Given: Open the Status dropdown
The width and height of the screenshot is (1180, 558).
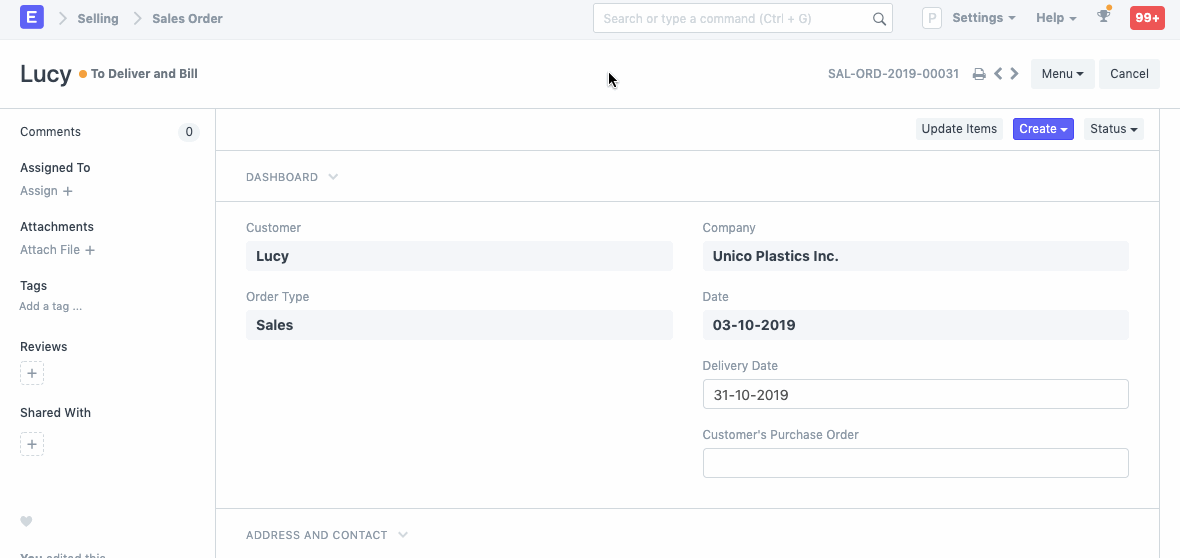Looking at the screenshot, I should tap(1113, 129).
